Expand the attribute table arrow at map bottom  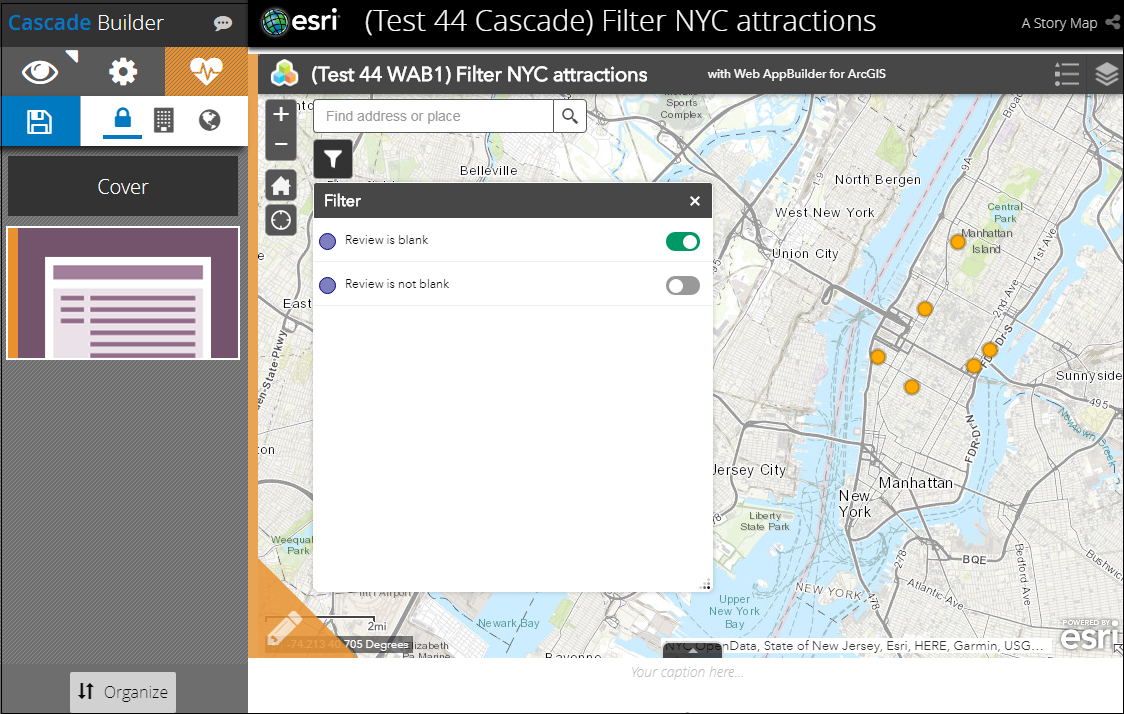pos(693,650)
